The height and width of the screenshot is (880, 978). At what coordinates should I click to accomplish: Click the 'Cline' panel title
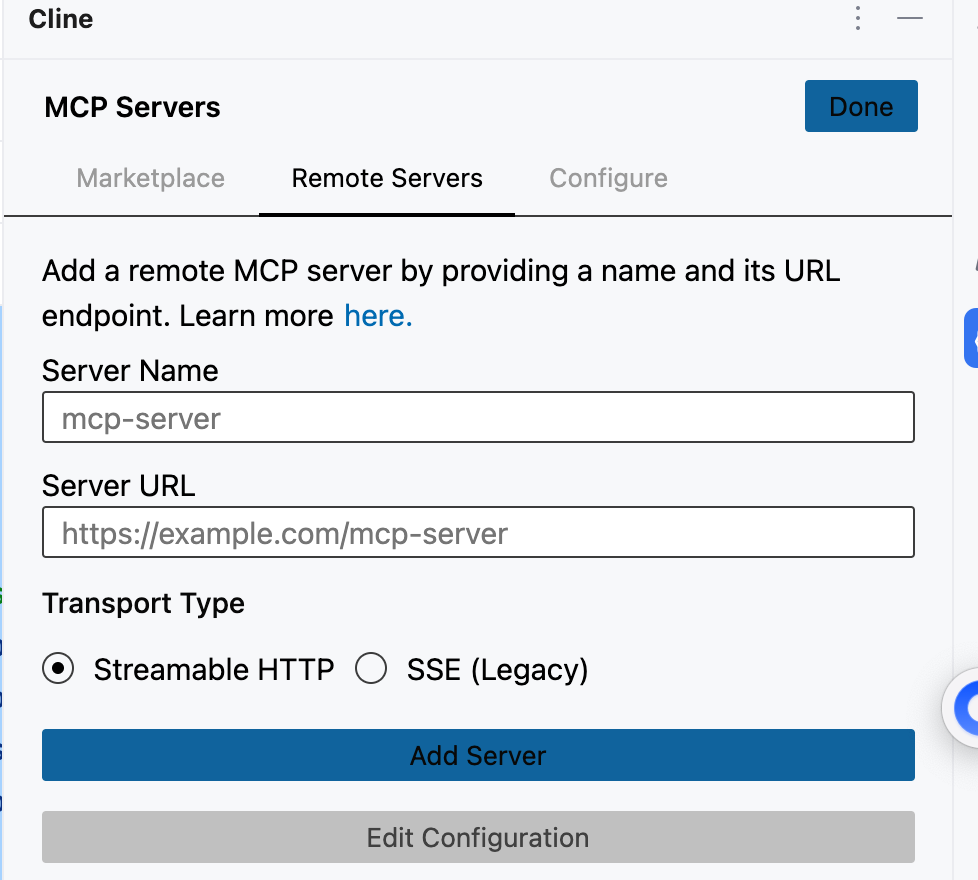(61, 19)
